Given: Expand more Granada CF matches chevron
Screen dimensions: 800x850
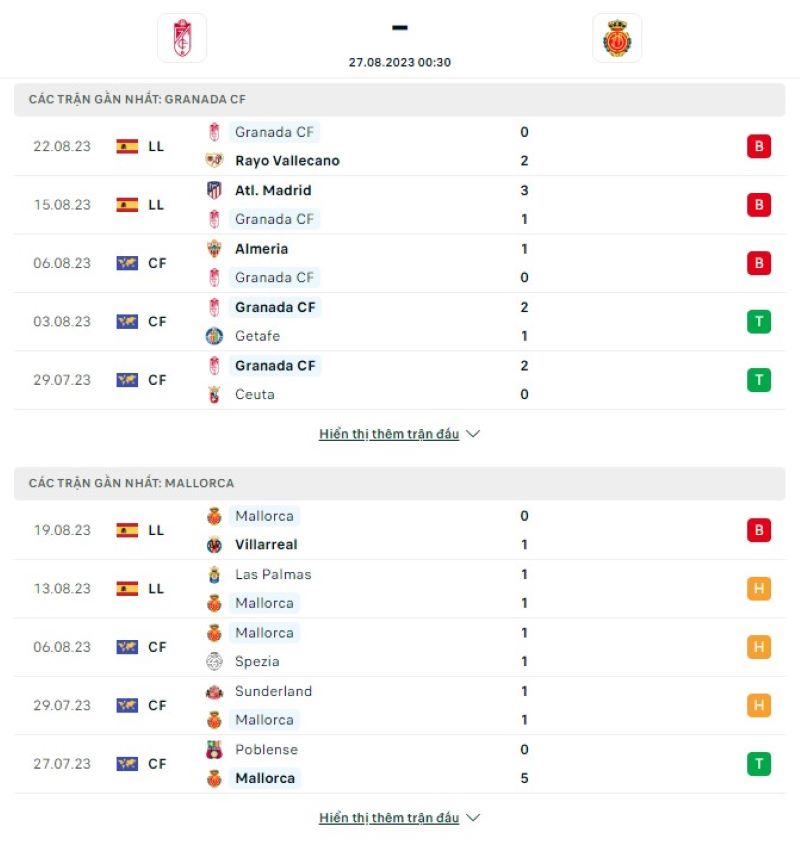Looking at the screenshot, I should pyautogui.click(x=474, y=434).
